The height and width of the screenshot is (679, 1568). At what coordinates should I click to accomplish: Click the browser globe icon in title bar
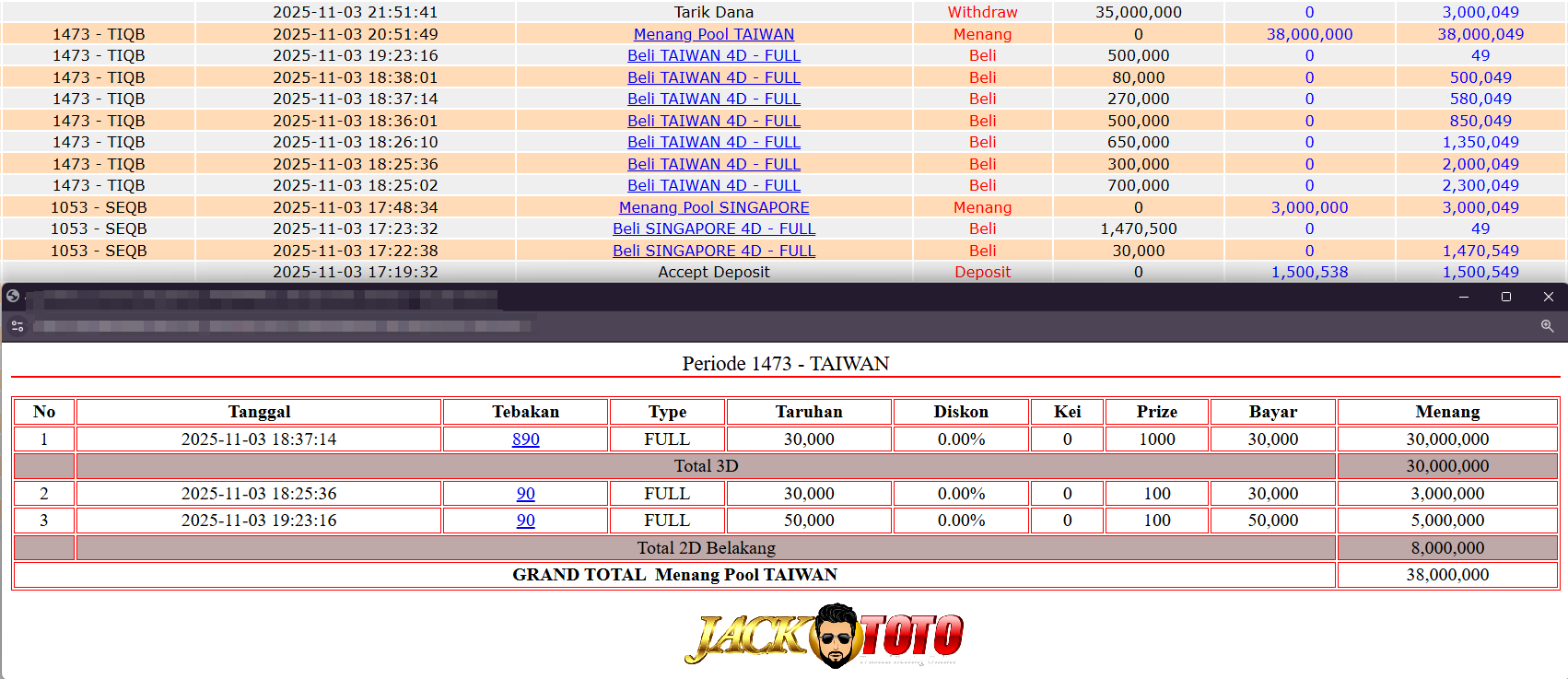click(x=13, y=296)
